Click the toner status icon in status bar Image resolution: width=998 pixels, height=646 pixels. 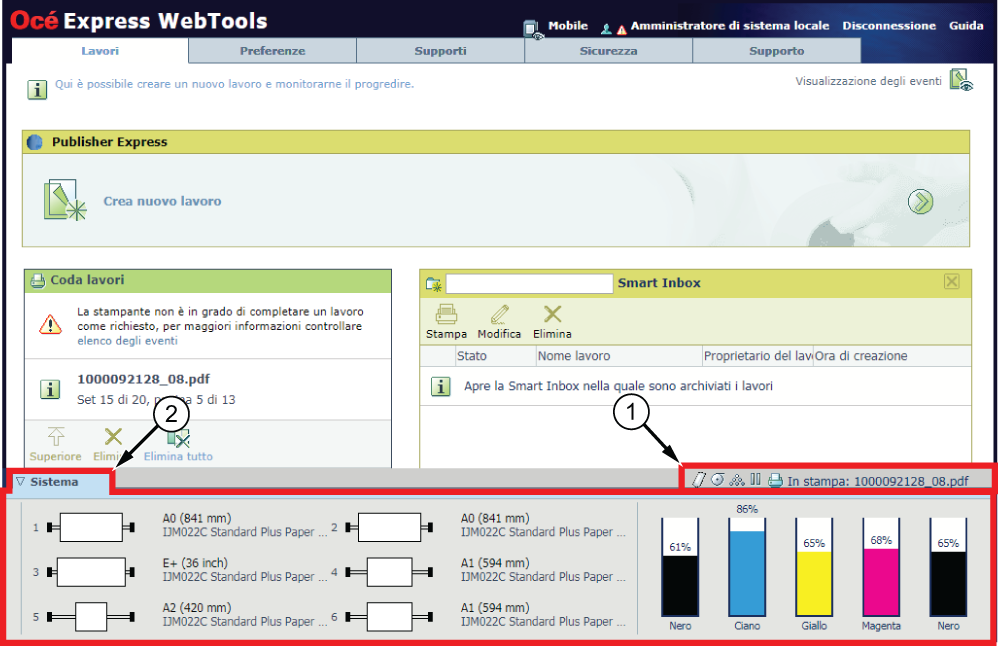pos(737,480)
